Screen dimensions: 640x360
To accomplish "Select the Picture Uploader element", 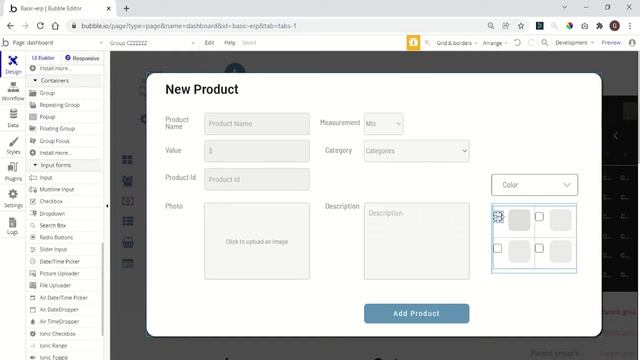I will [x=59, y=273].
